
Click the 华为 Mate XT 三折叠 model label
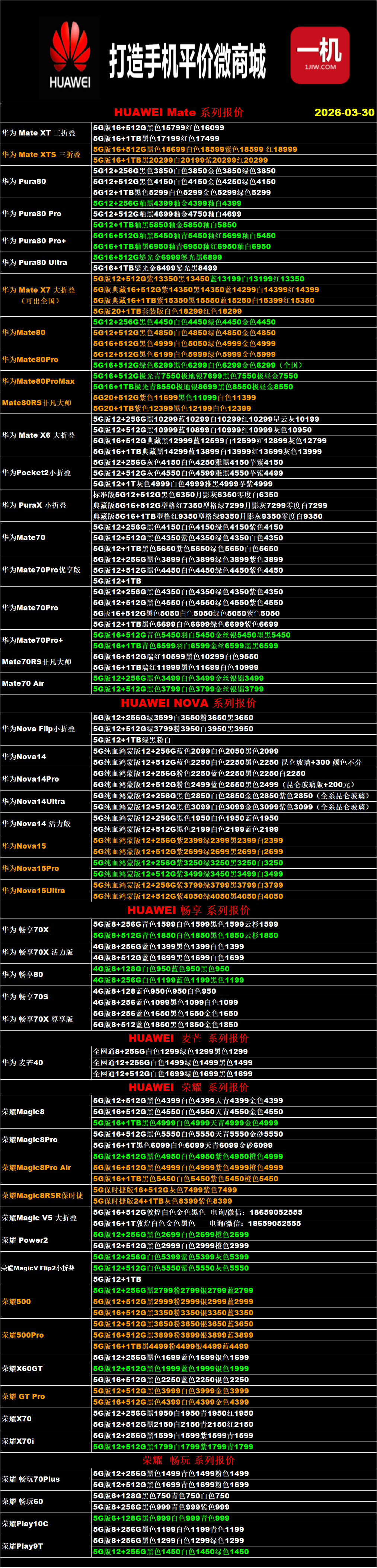coord(38,133)
